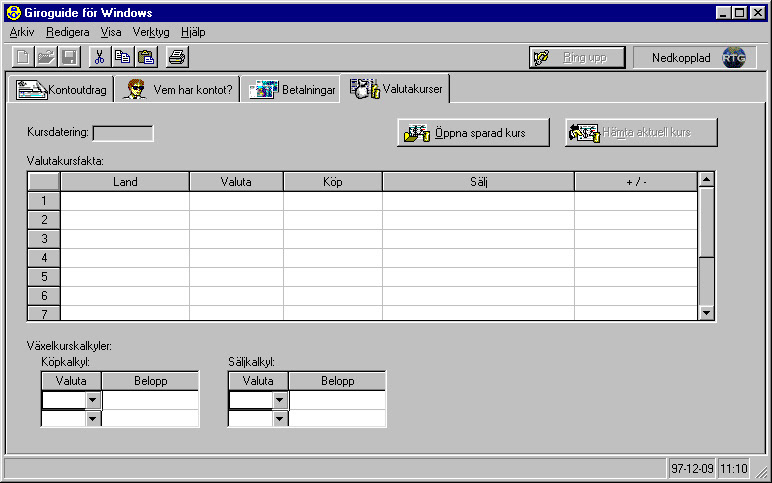The width and height of the screenshot is (772, 483).
Task: Click the New document toolbar icon
Action: 23,57
